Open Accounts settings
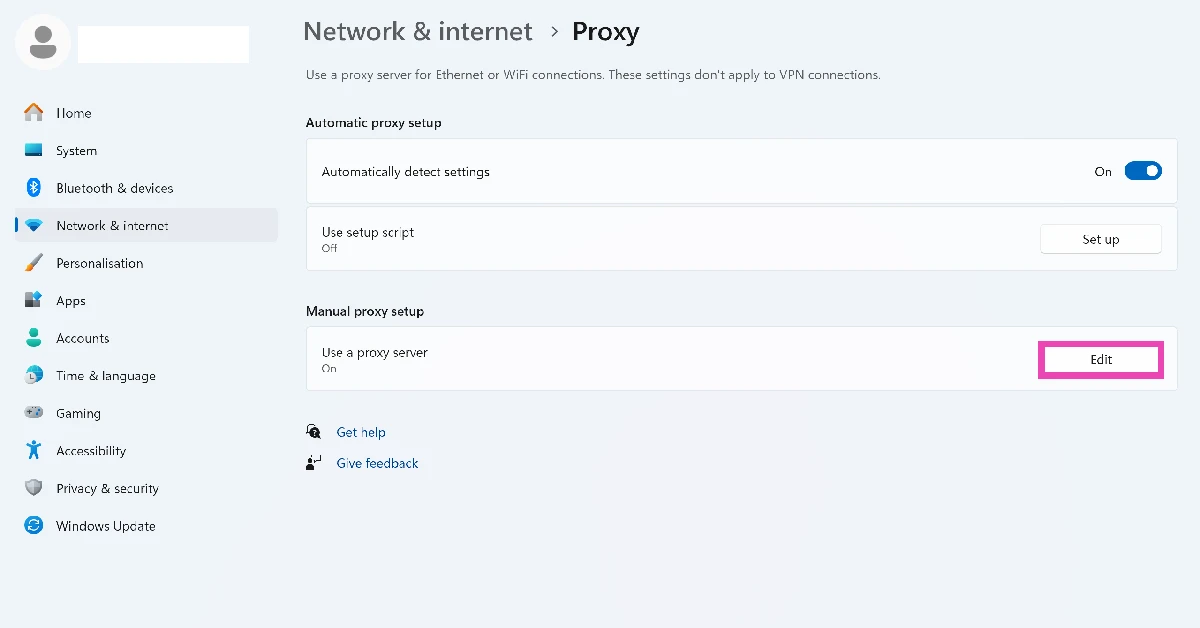 coord(82,338)
